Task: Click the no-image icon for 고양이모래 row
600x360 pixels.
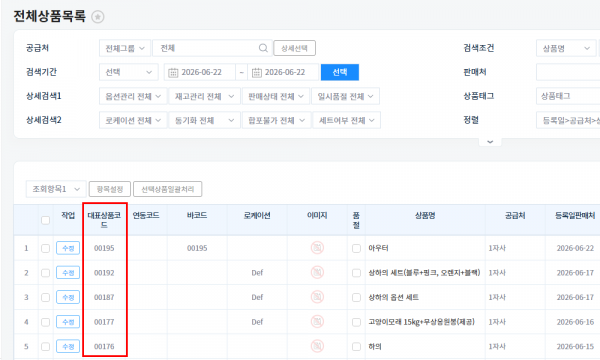Action: 317,322
